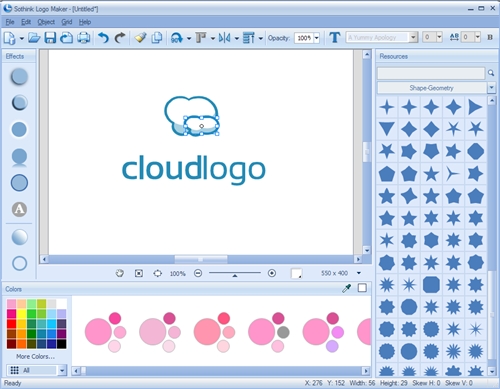The image size is (500, 389).
Task: Click the Save floppy disk icon
Action: point(50,38)
